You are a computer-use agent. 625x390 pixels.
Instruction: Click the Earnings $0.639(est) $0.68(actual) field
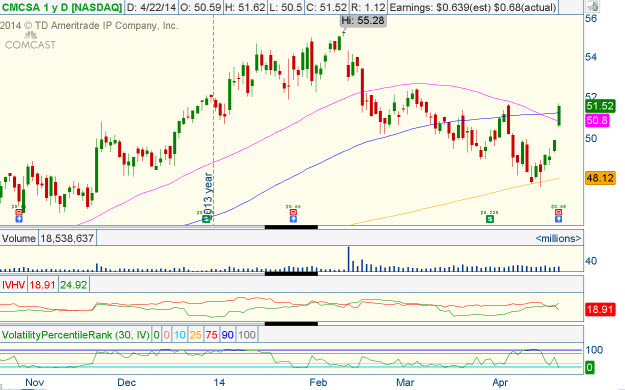pyautogui.click(x=472, y=7)
